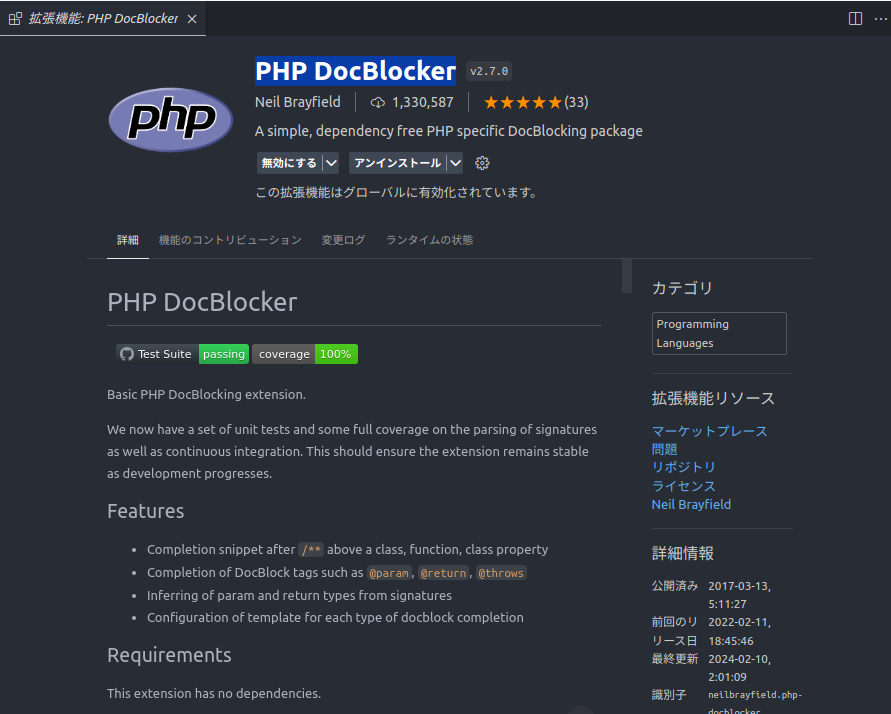
Task: Click the 無効にする button
Action: point(289,163)
